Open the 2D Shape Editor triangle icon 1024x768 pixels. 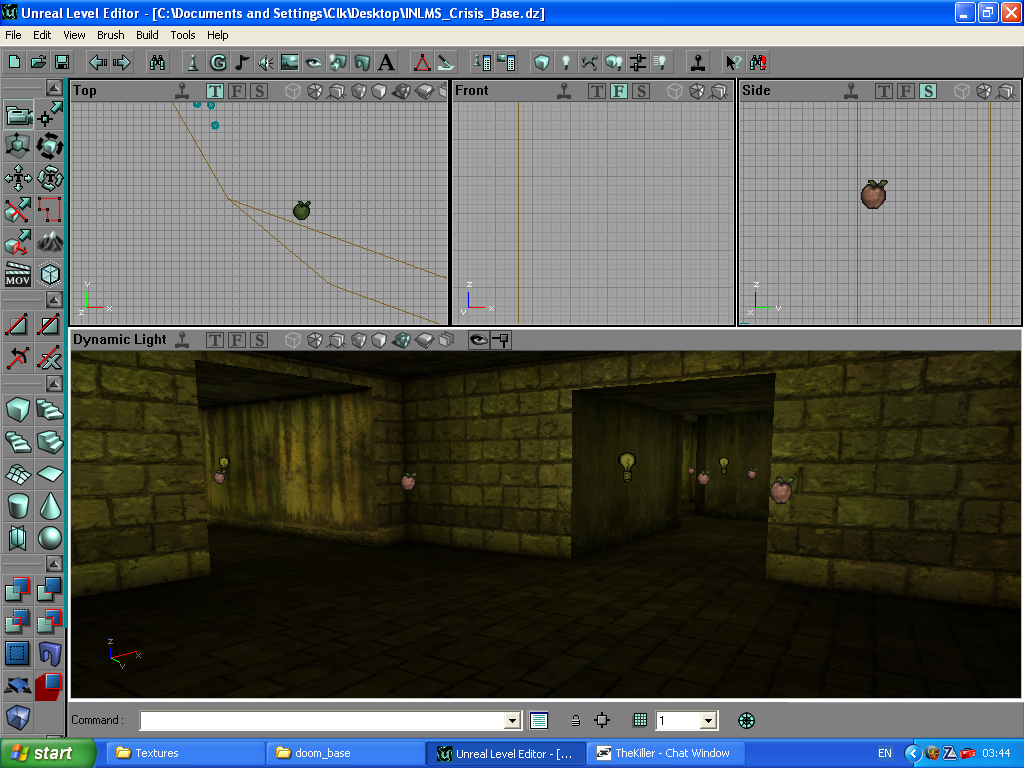pos(423,62)
